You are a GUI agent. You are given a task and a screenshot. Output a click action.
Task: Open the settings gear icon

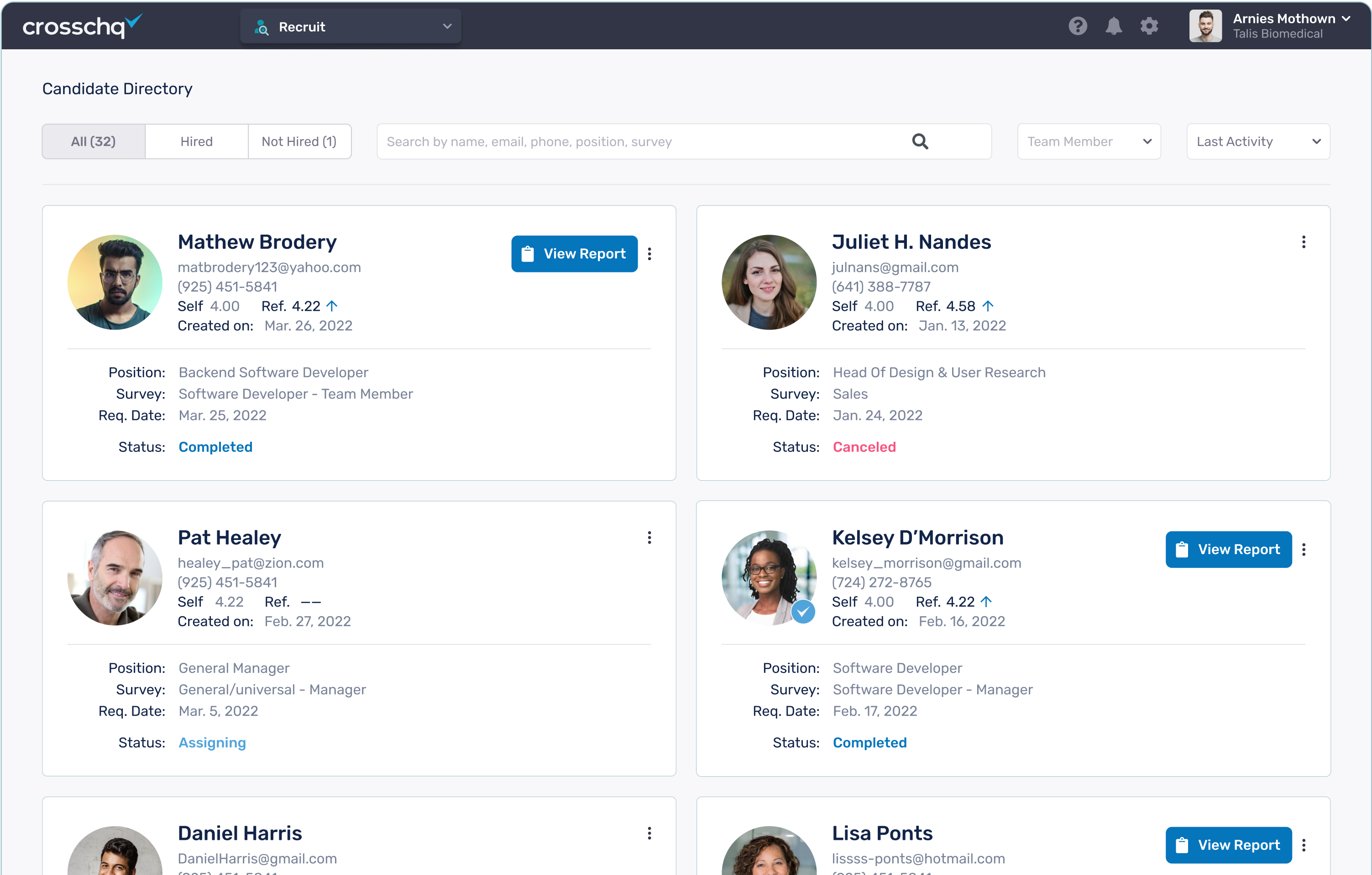[x=1149, y=26]
